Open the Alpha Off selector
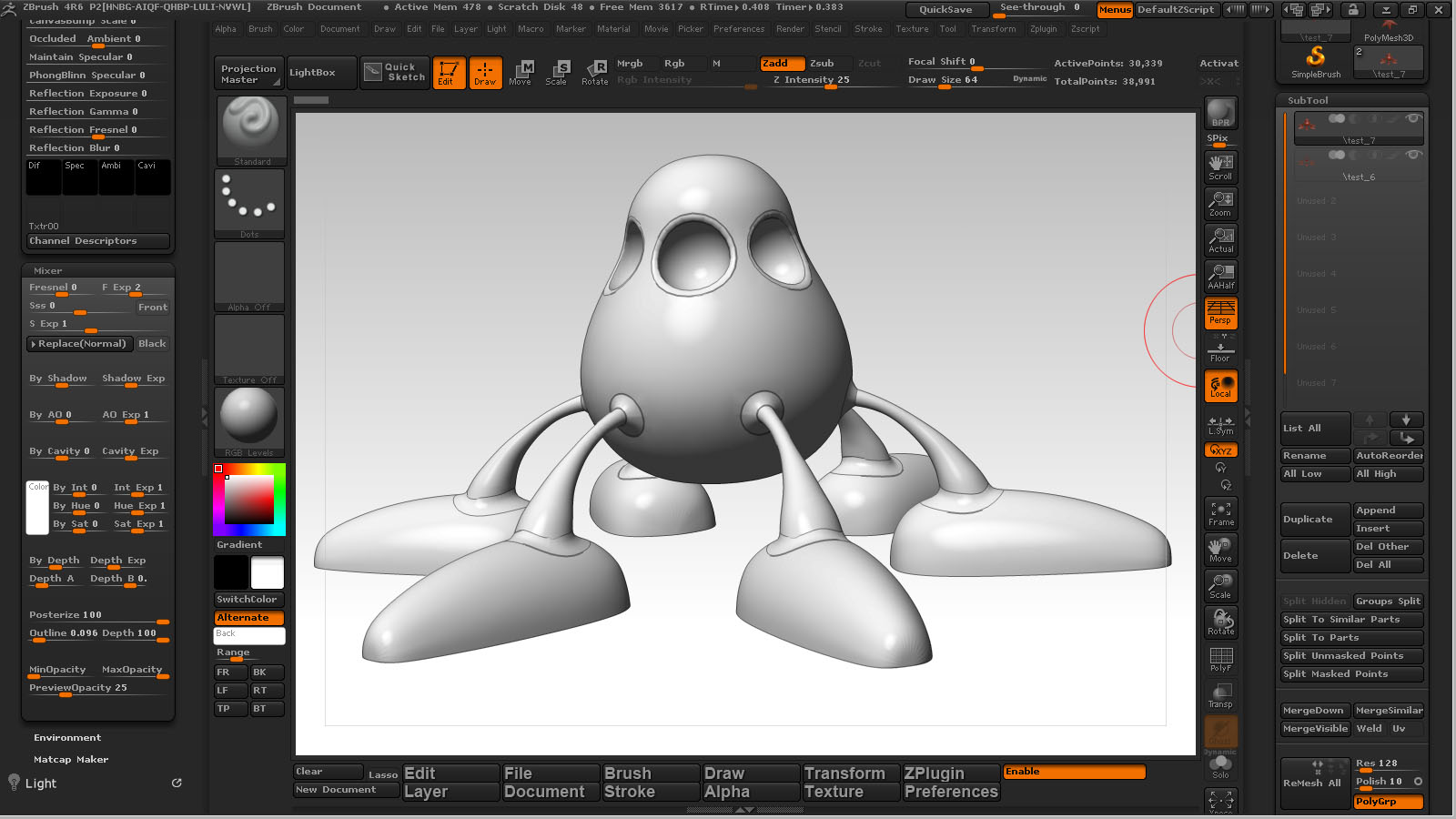 (250, 277)
